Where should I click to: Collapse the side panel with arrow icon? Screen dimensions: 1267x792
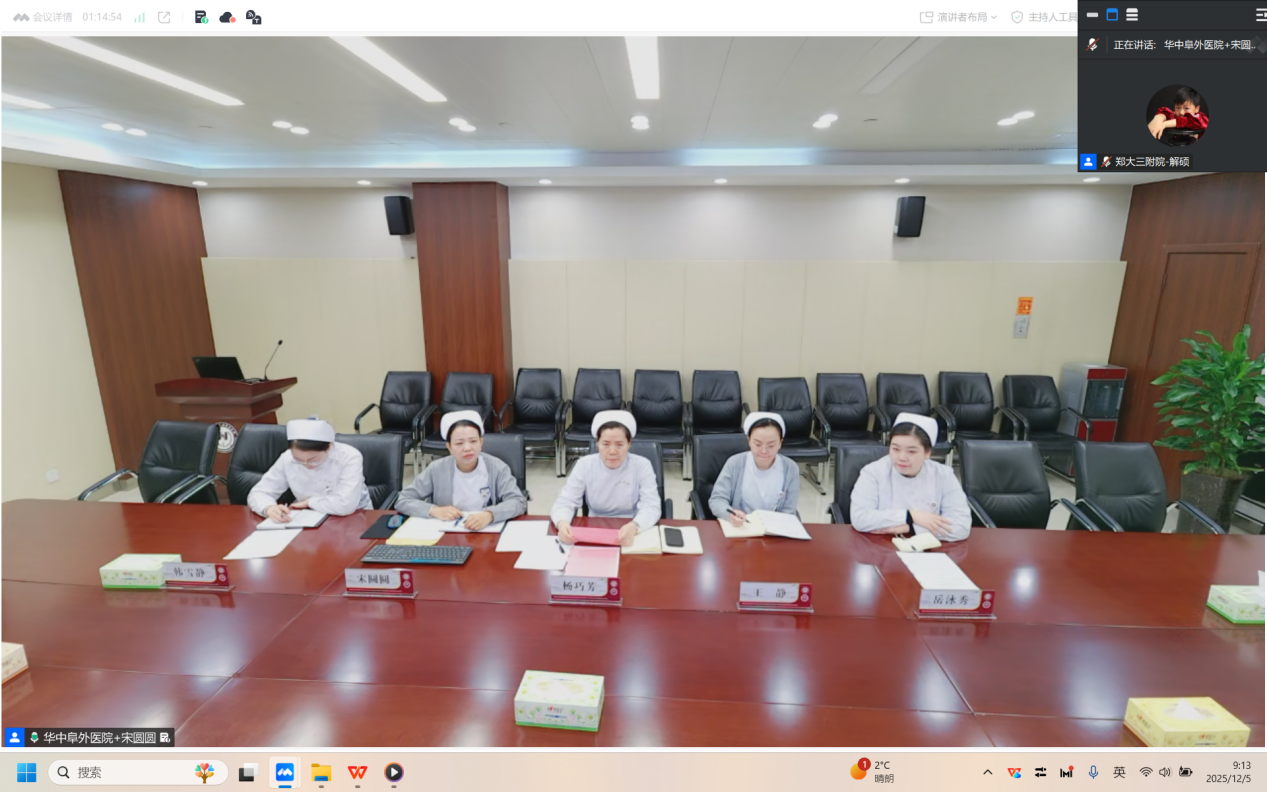1260,15
